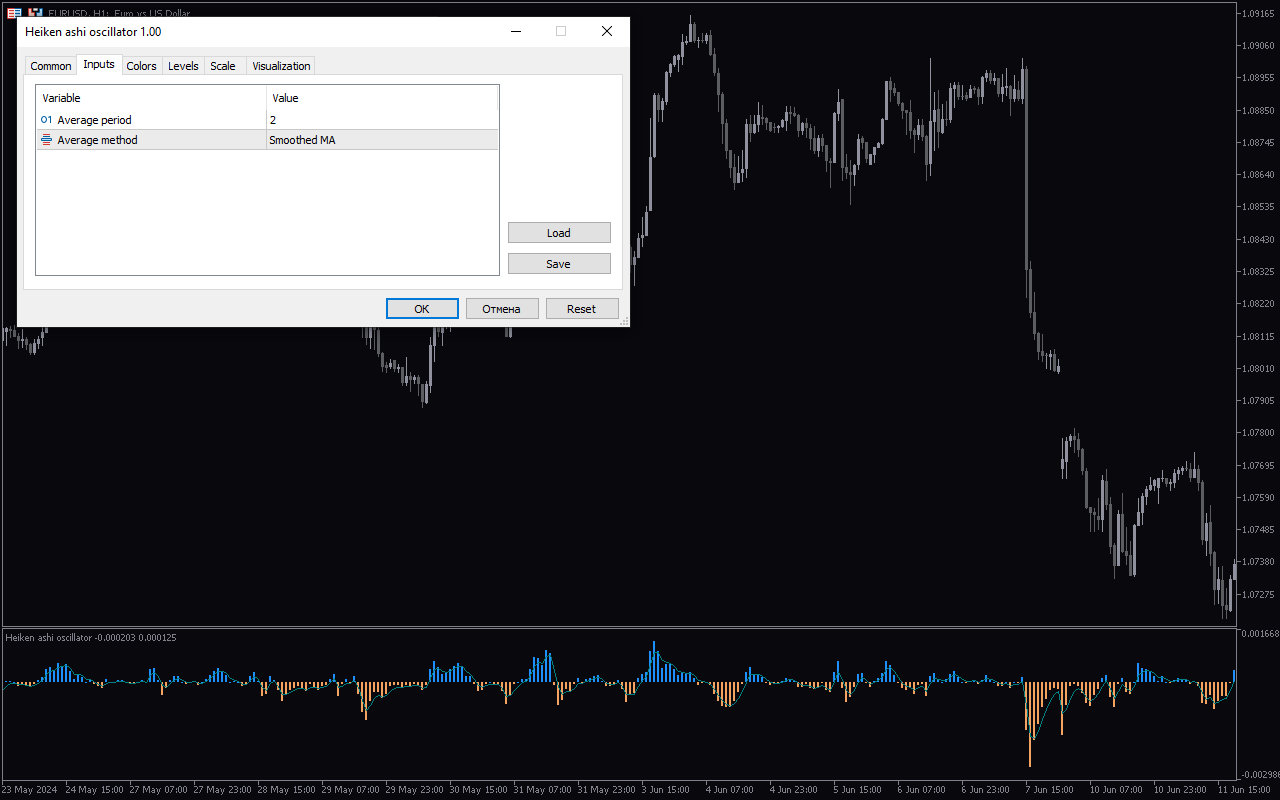The height and width of the screenshot is (800, 1280).
Task: Open the Levels tab
Action: 183,66
